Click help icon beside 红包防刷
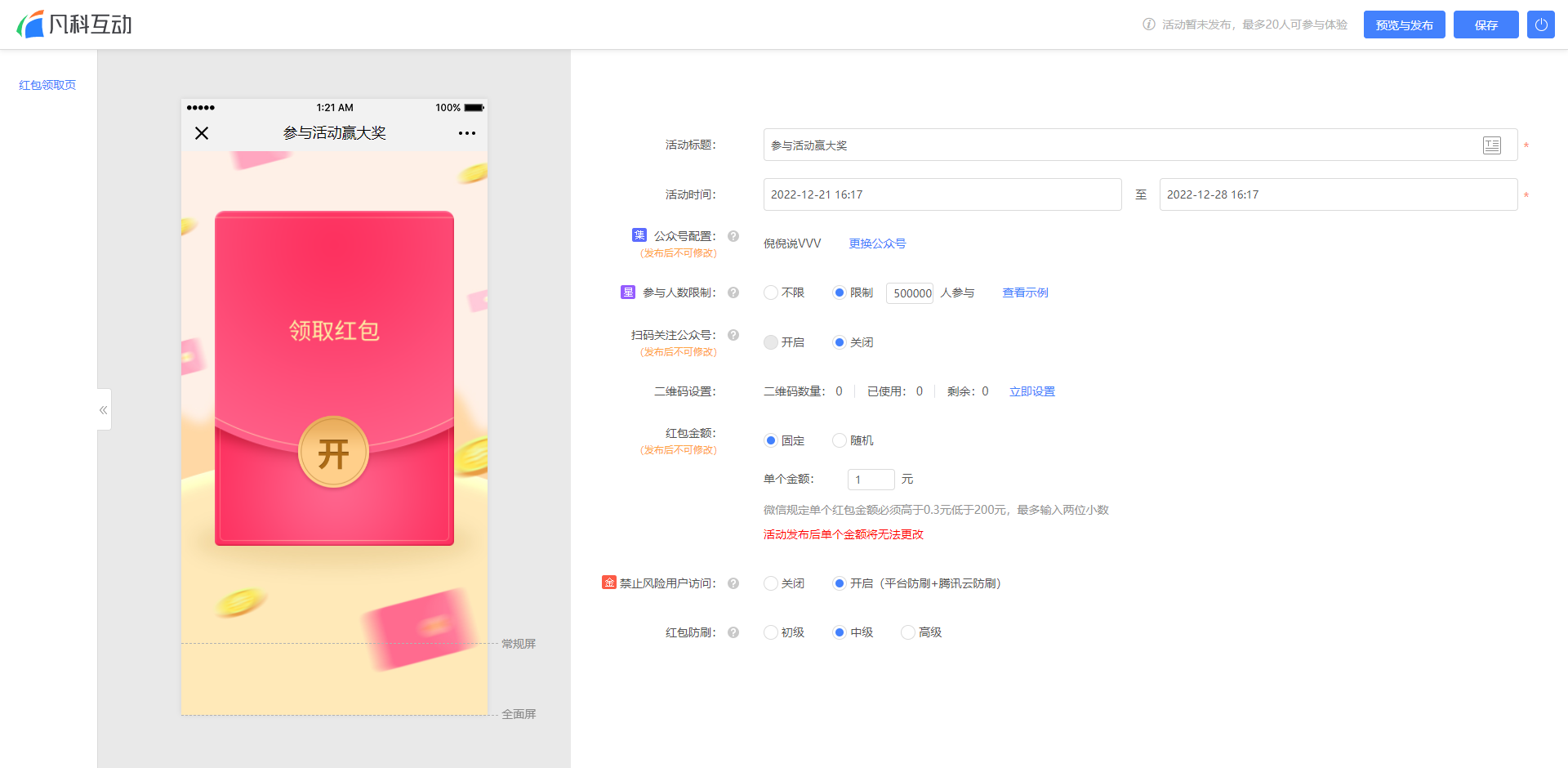 point(733,632)
